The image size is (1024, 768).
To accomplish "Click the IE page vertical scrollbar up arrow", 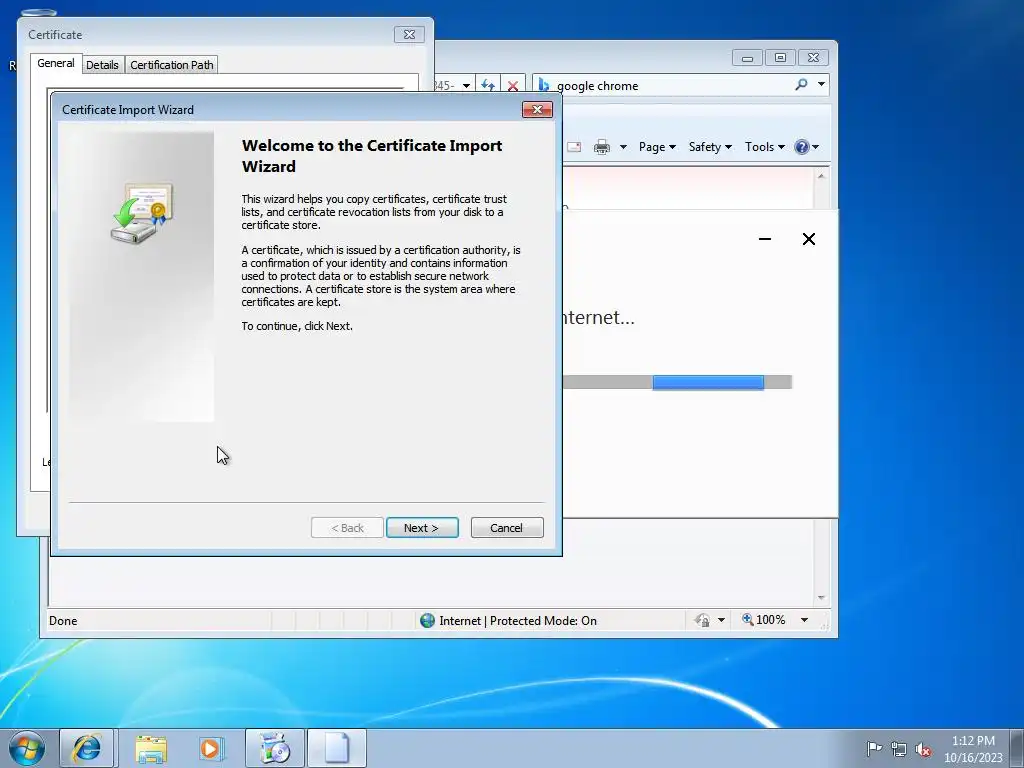I will [x=822, y=176].
